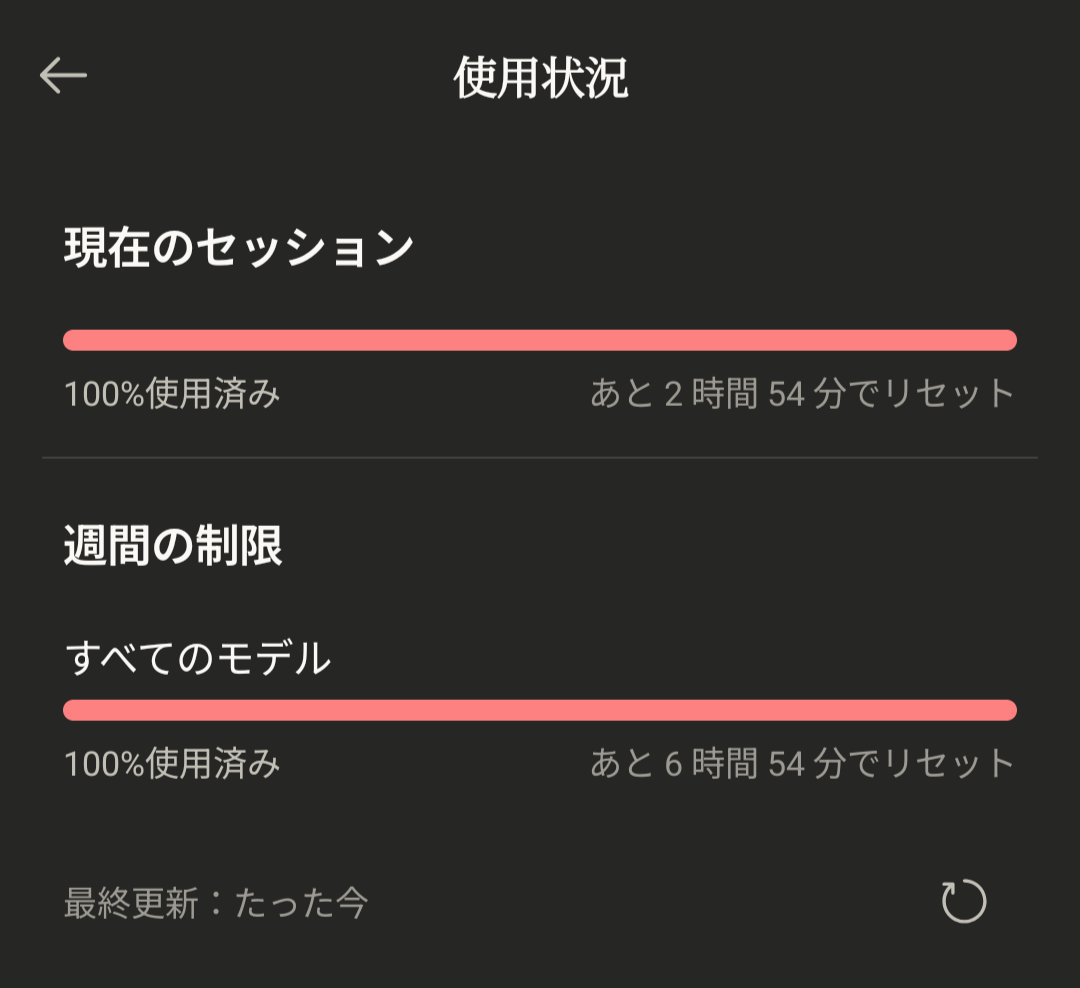Click the divider line between the sections
1080x988 pixels.
540,458
